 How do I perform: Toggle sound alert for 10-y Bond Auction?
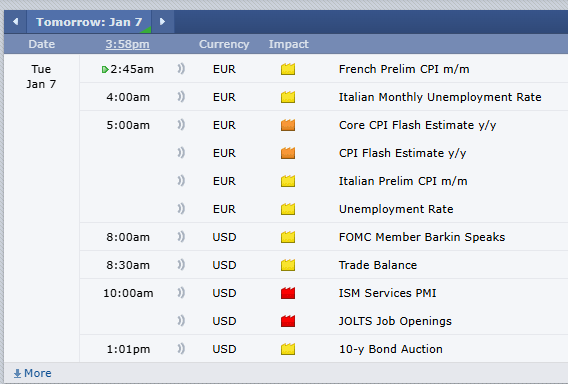[181, 348]
